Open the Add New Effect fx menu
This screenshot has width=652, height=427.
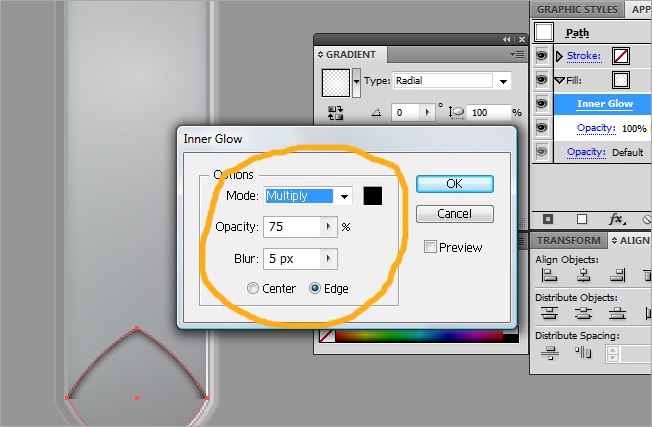pos(617,219)
